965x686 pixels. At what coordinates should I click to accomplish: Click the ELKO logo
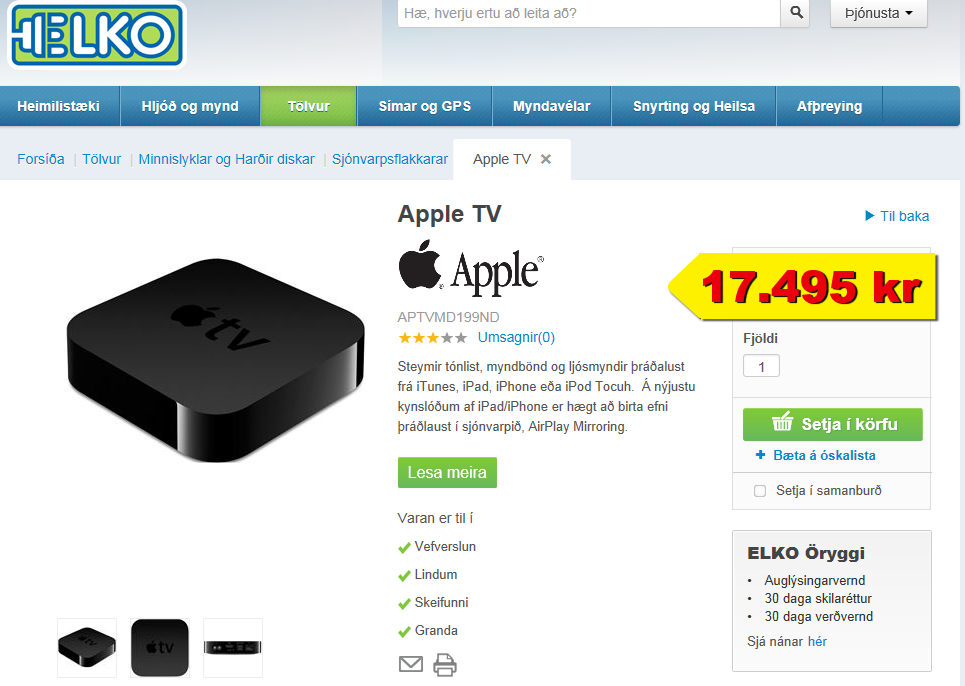pyautogui.click(x=97, y=34)
